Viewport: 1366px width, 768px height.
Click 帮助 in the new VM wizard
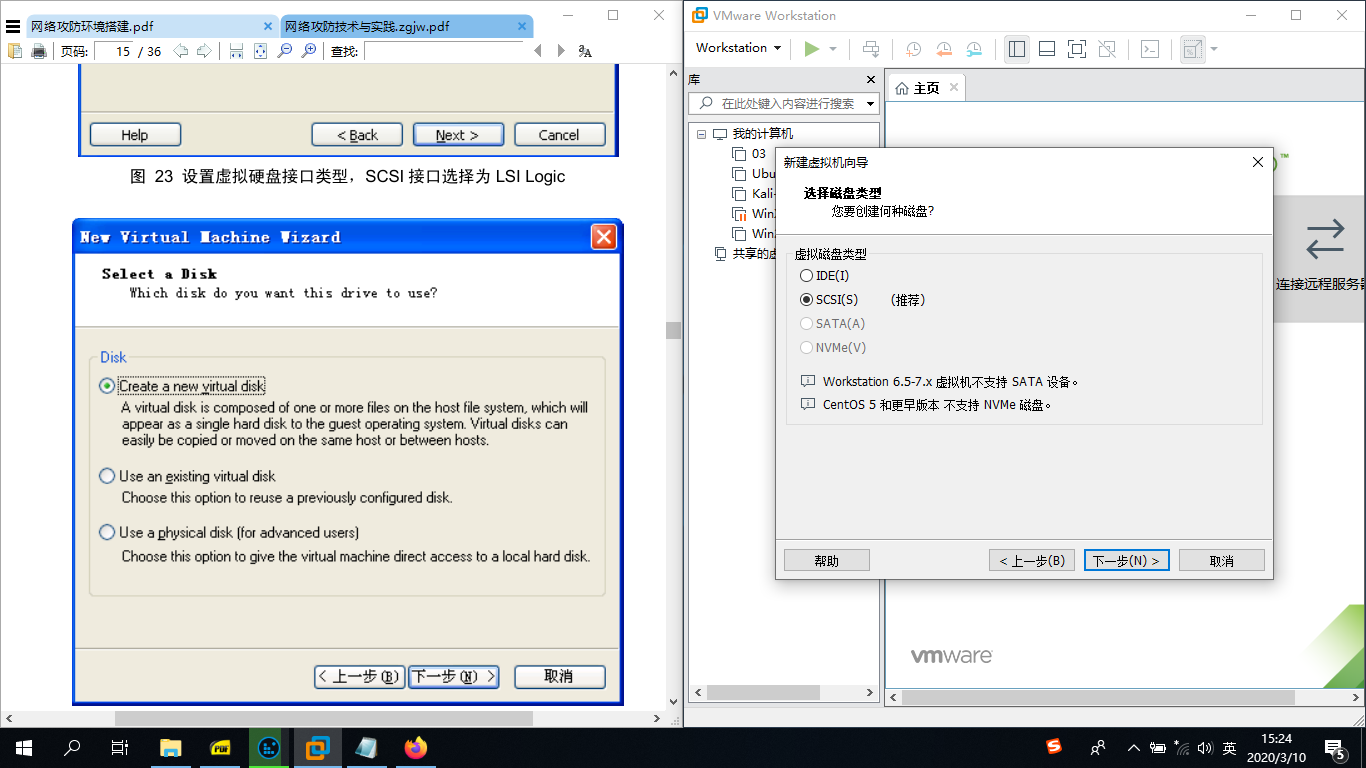click(x=827, y=560)
